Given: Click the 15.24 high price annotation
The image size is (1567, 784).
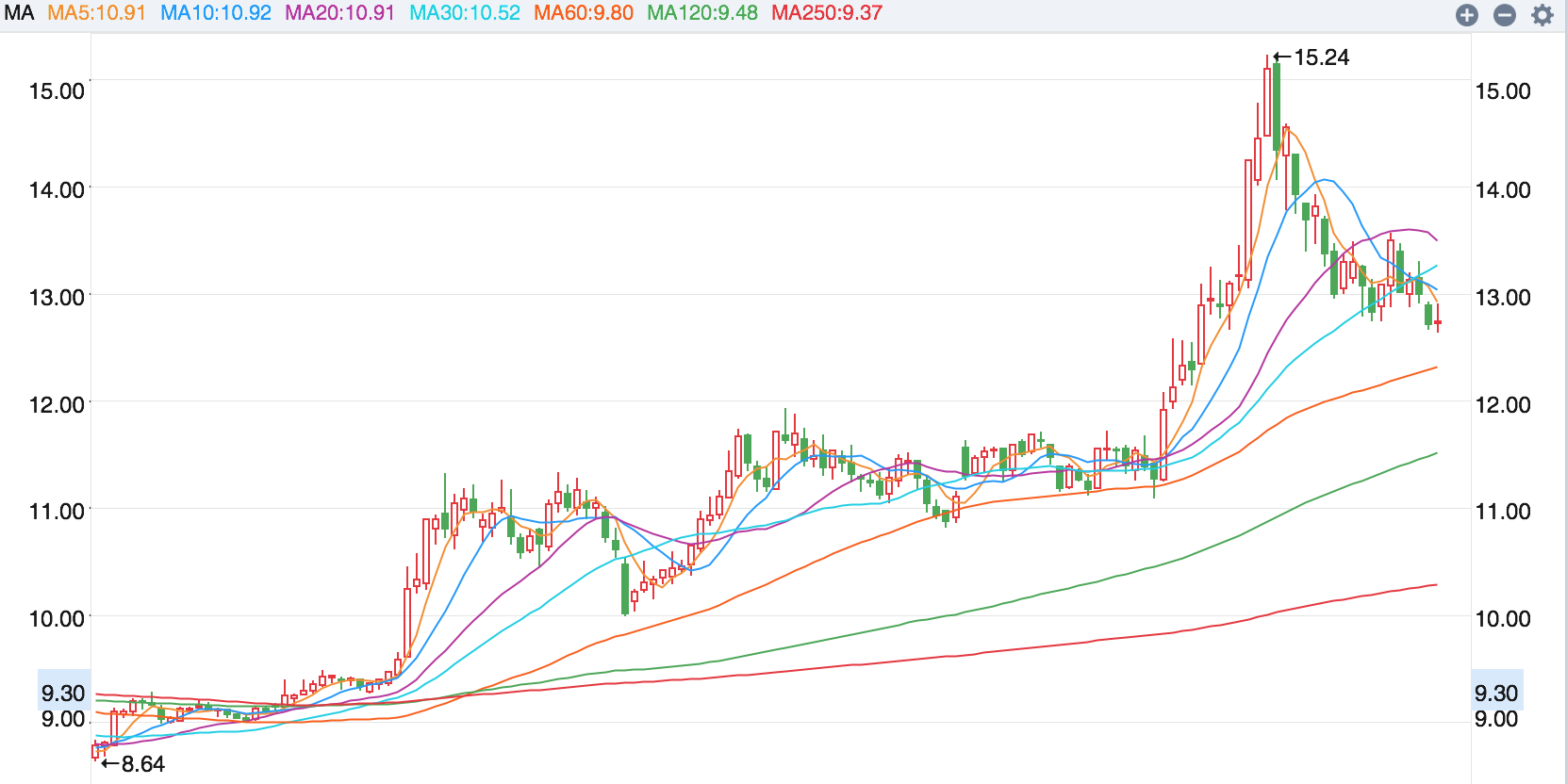Looking at the screenshot, I should tap(1311, 57).
